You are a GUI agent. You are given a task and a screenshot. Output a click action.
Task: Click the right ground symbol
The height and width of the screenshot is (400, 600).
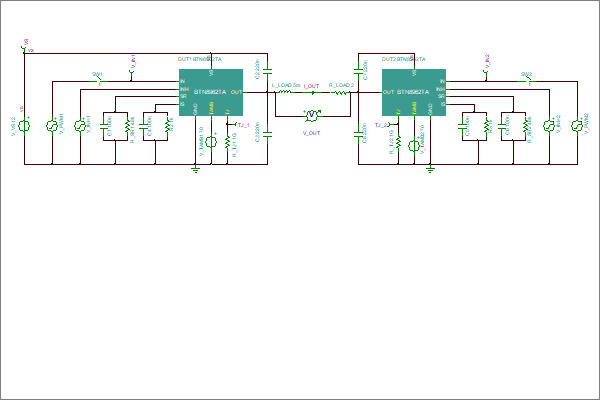[x=430, y=169]
